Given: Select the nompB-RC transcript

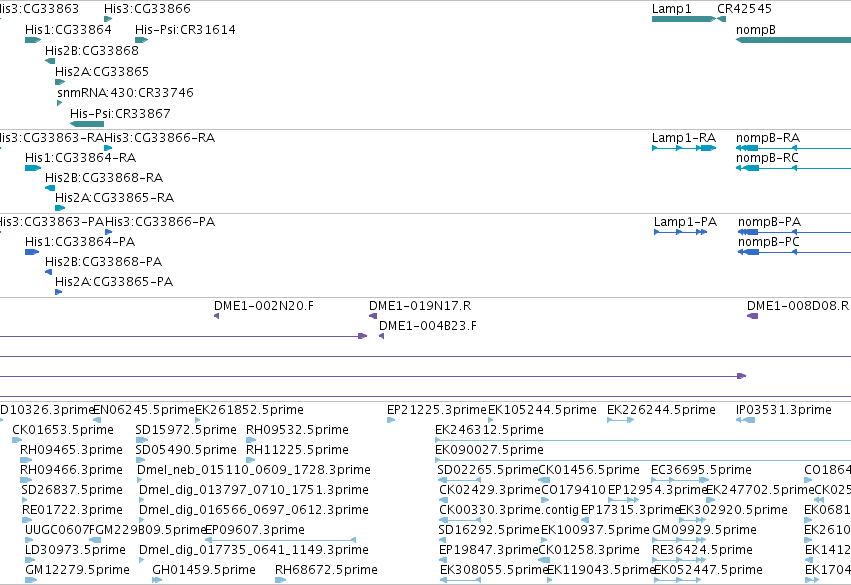Looking at the screenshot, I should pyautogui.click(x=793, y=168).
